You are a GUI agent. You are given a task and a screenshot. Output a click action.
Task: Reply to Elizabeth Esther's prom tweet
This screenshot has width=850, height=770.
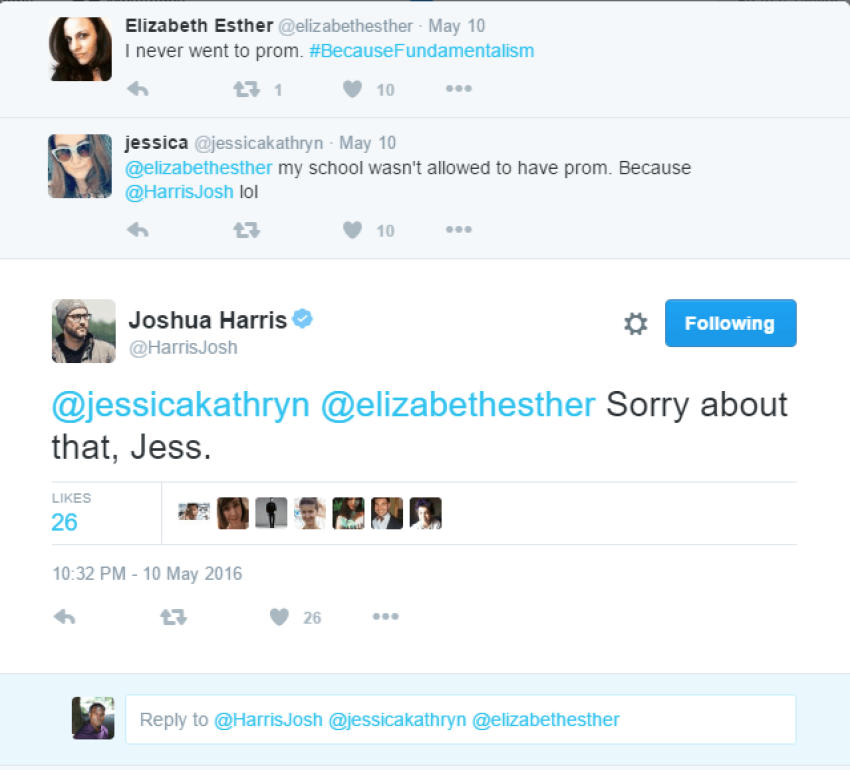pos(138,89)
